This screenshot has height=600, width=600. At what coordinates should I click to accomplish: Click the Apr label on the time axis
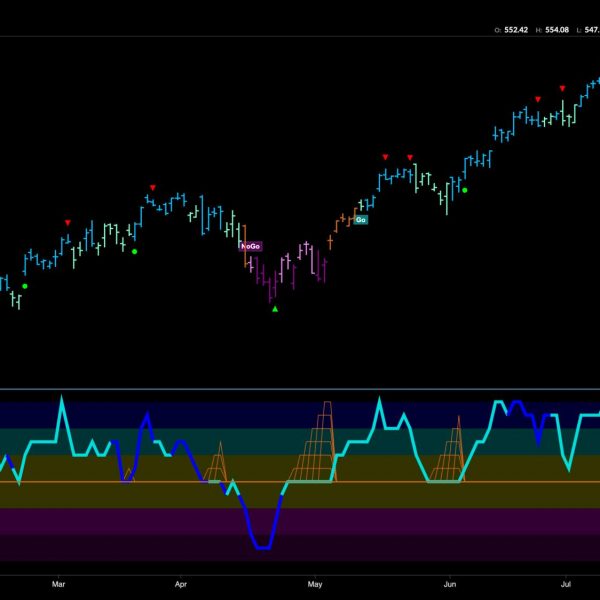pyautogui.click(x=181, y=584)
